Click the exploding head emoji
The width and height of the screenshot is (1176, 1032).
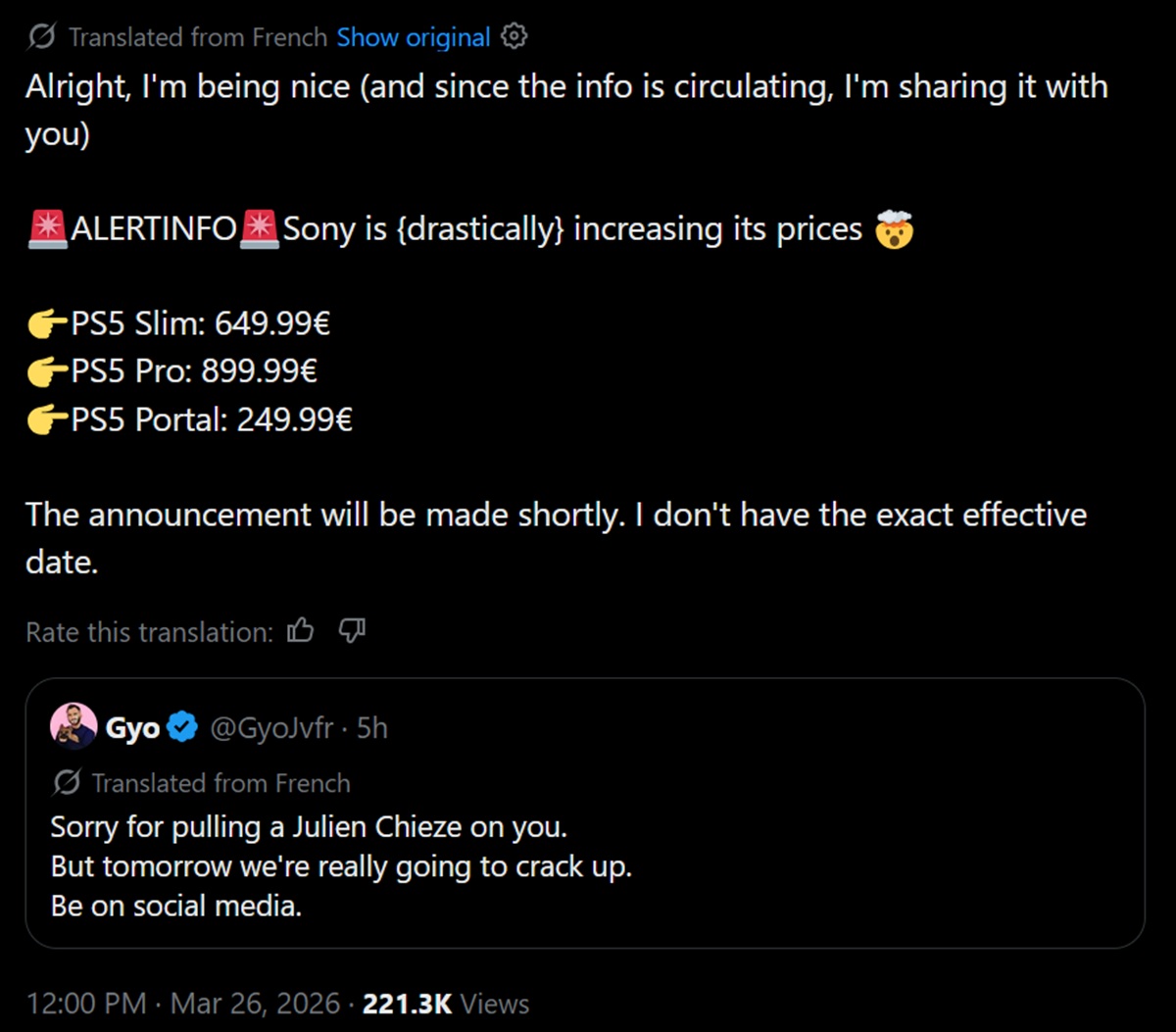click(894, 229)
